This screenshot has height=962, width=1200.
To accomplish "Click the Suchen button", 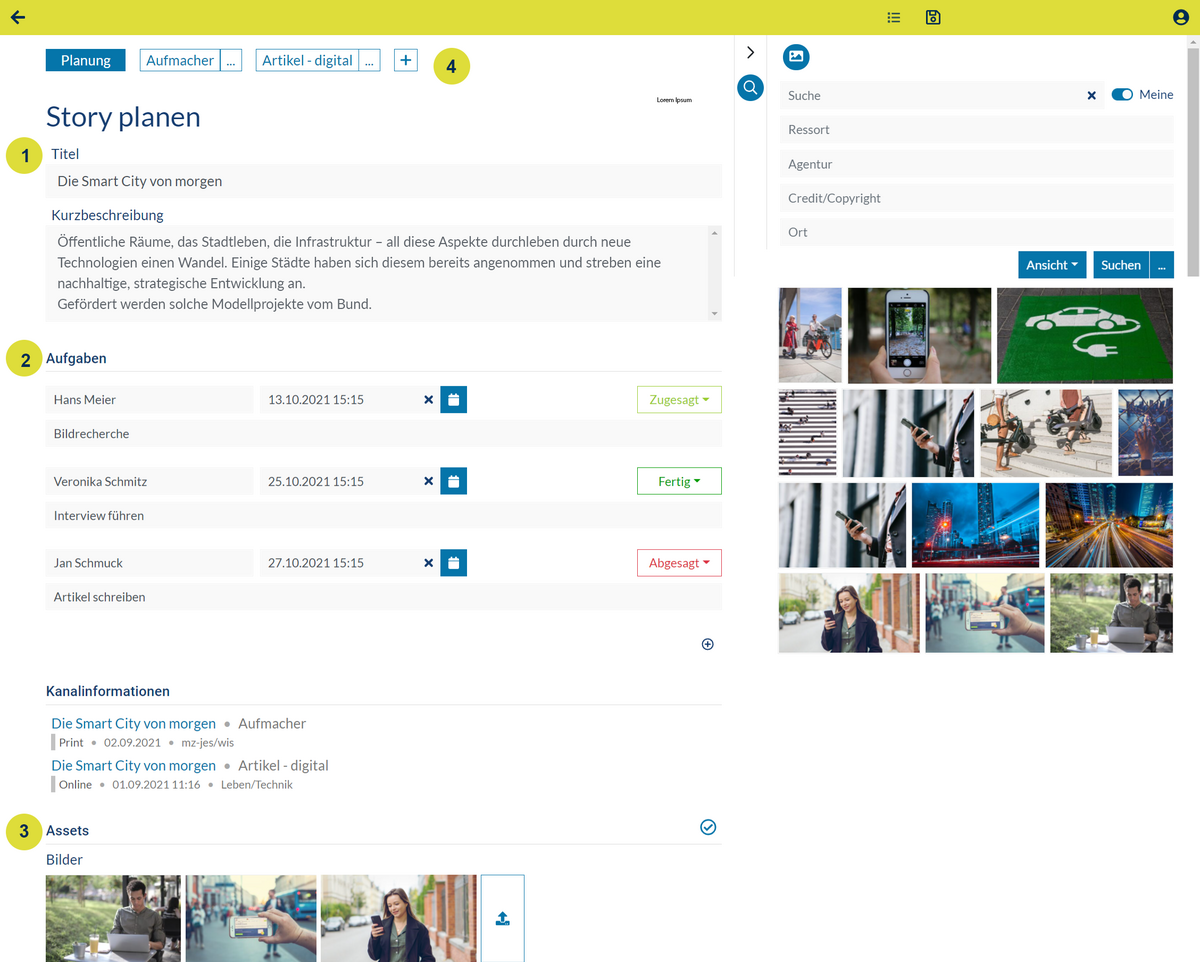I will click(1121, 265).
